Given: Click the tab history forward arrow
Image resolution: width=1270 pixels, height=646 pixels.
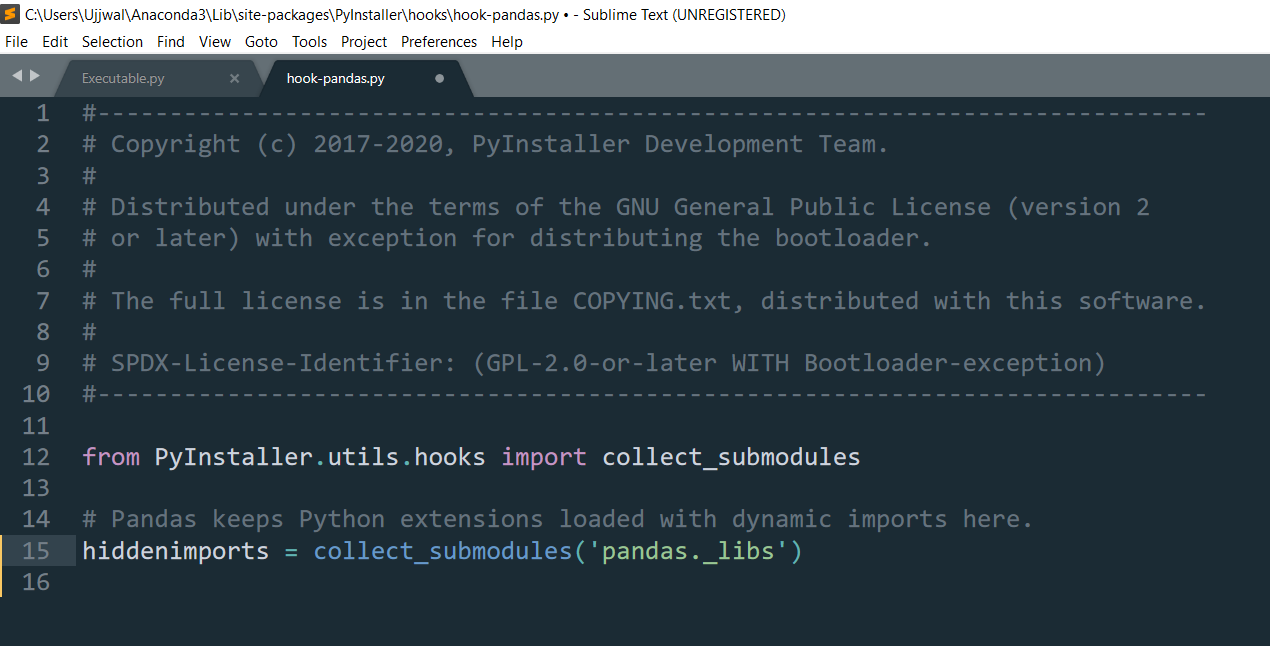Looking at the screenshot, I should tap(36, 76).
